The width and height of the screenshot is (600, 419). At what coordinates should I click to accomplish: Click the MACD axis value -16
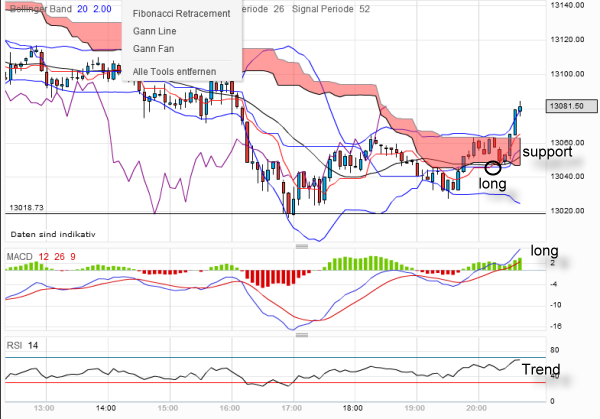coord(556,326)
